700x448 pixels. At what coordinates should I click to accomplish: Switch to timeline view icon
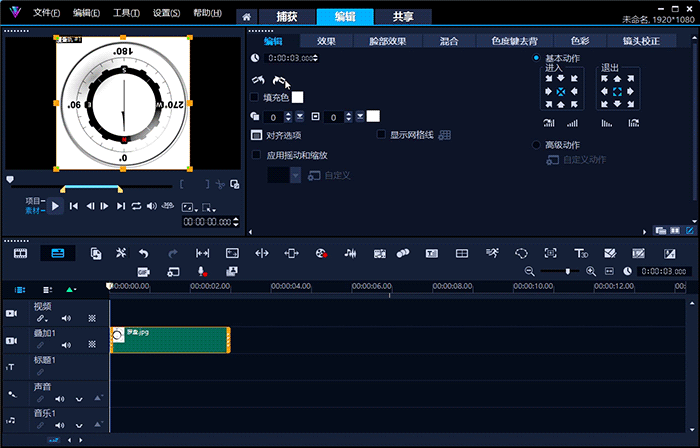(x=58, y=253)
